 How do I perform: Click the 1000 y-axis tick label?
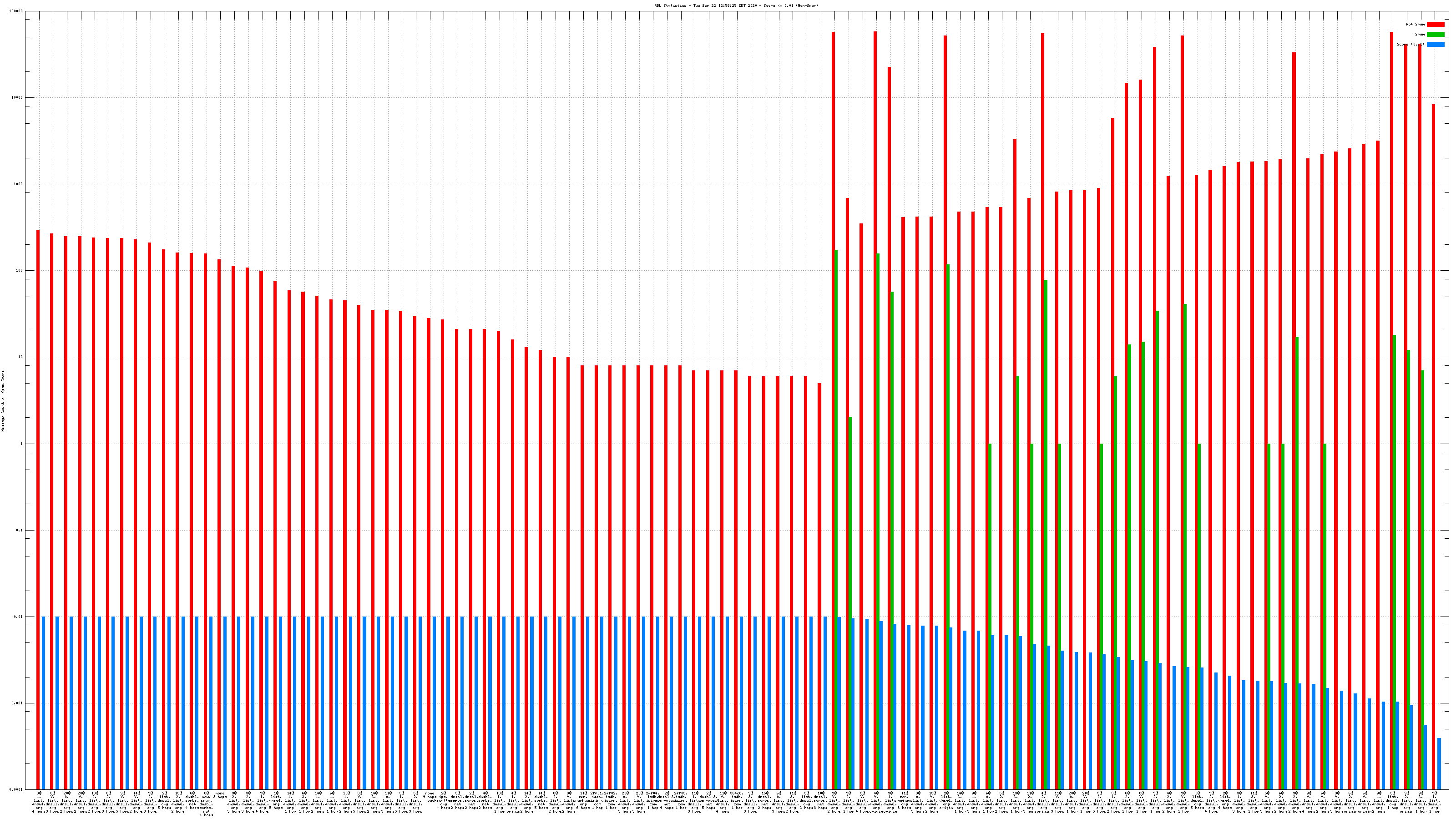click(x=18, y=184)
